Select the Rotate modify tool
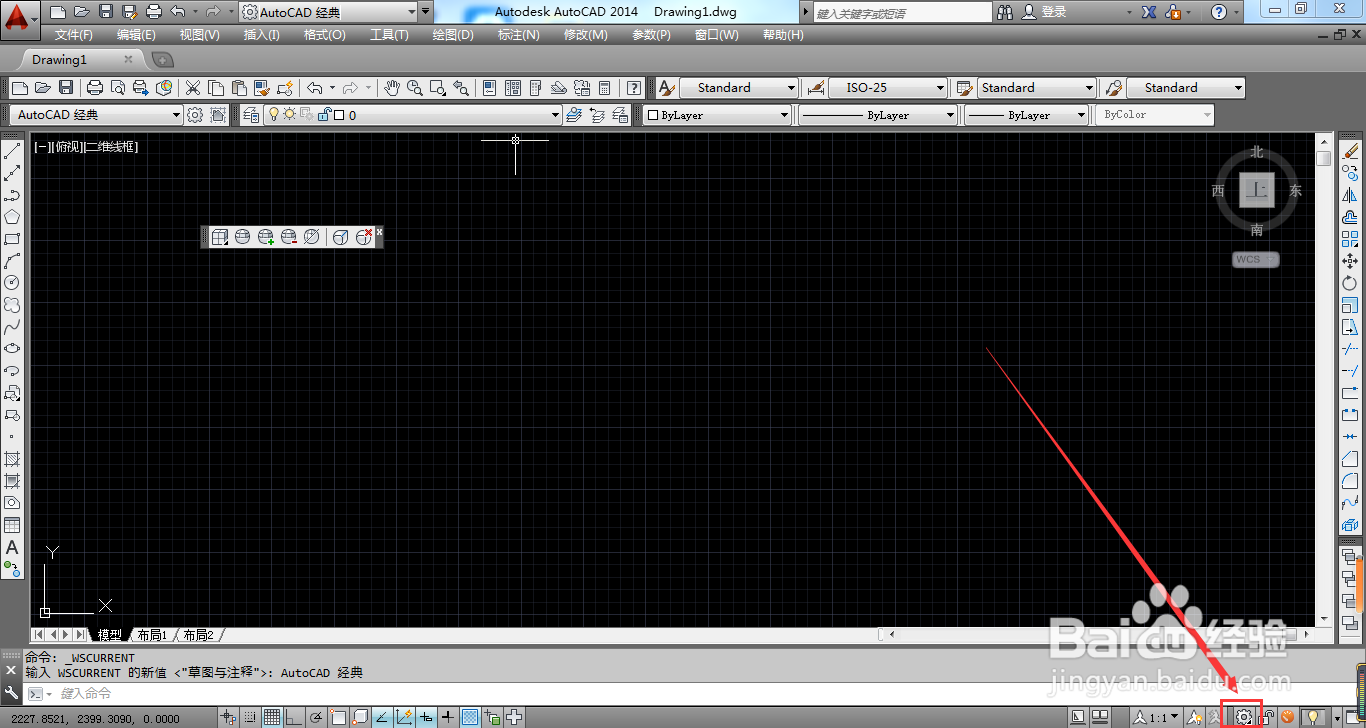The width and height of the screenshot is (1366, 728). click(1350, 283)
